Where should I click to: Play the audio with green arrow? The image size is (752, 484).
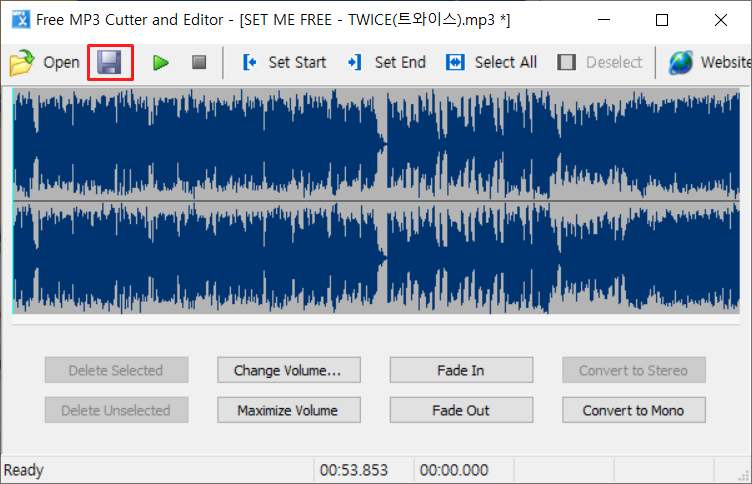pos(161,62)
